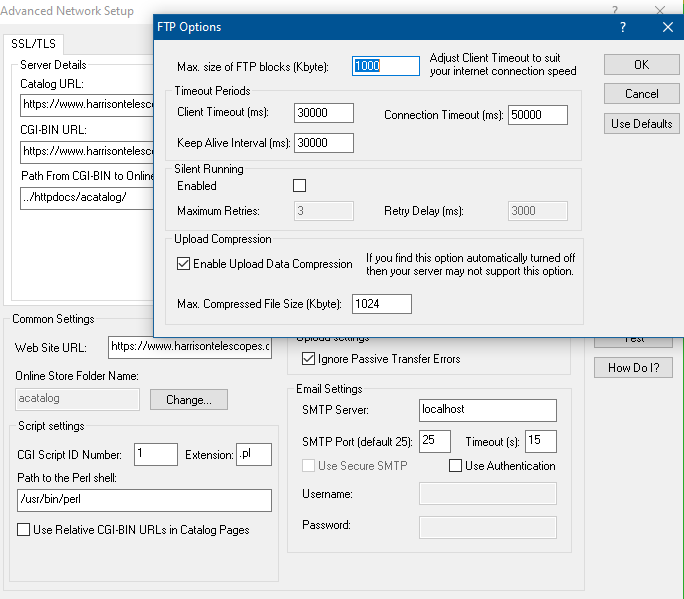Reset settings with Use Defaults button
The image size is (684, 599).
(x=641, y=124)
